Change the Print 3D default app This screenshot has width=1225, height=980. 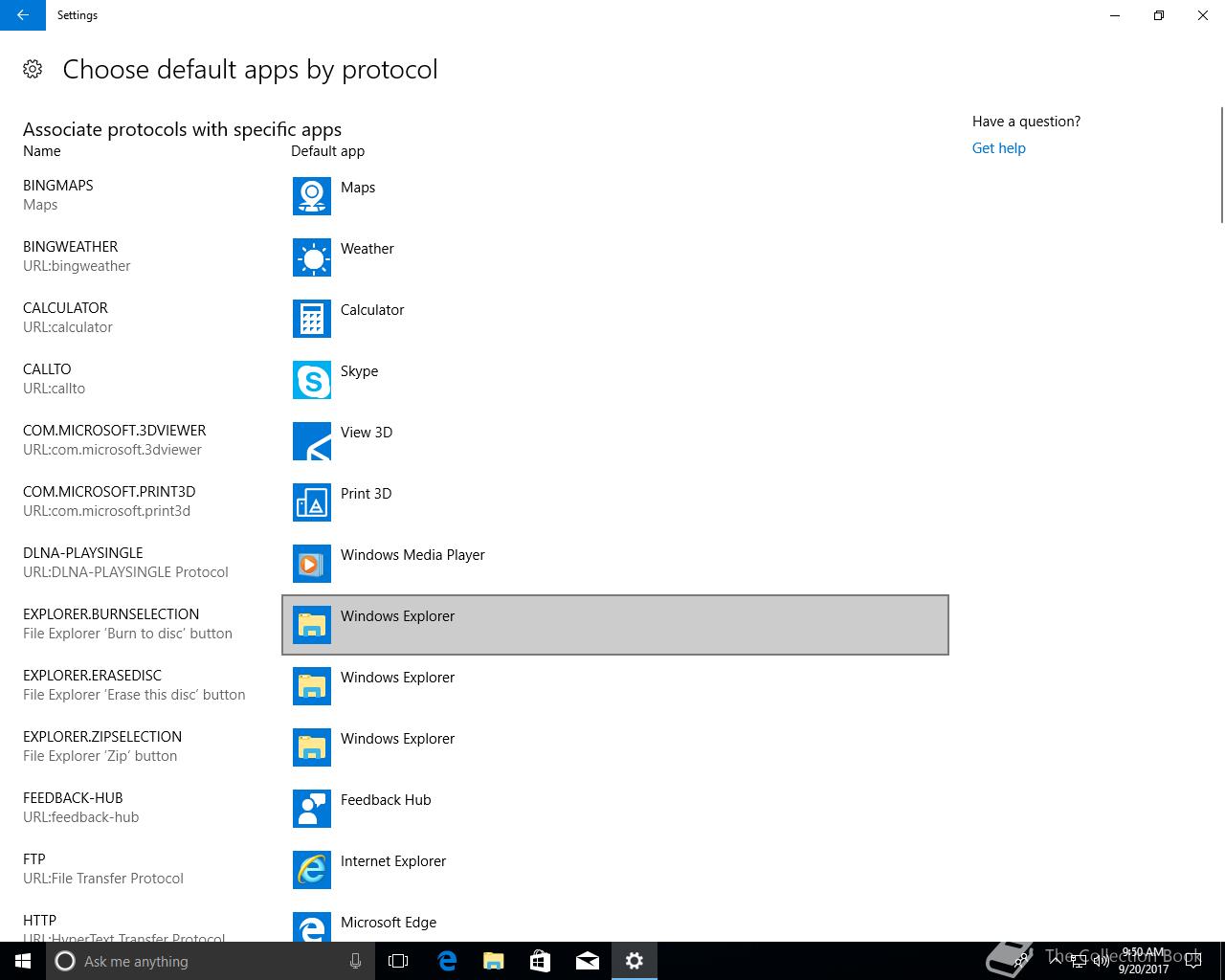click(x=615, y=502)
